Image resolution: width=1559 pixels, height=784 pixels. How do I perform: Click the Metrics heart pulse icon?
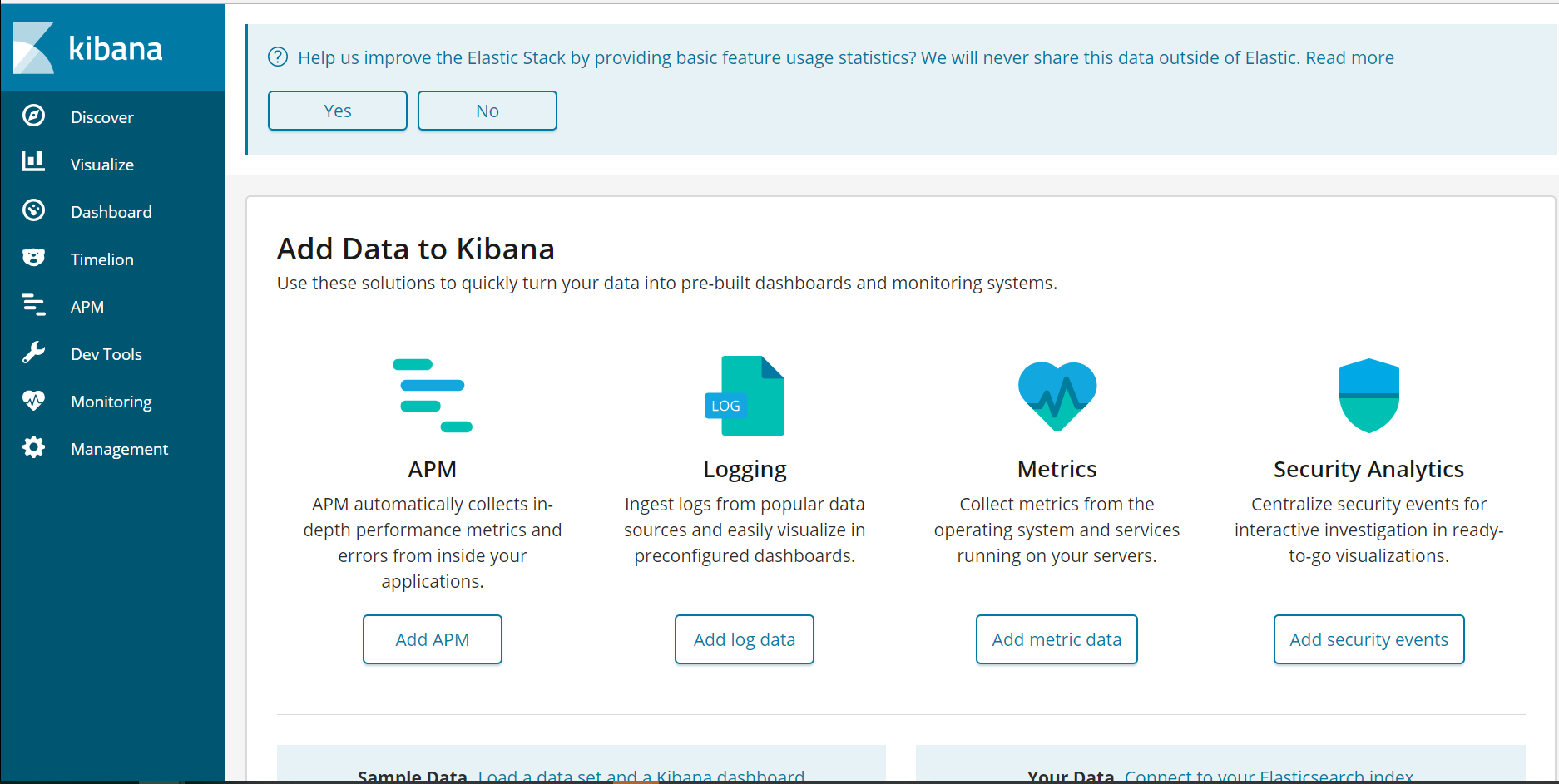tap(1057, 396)
